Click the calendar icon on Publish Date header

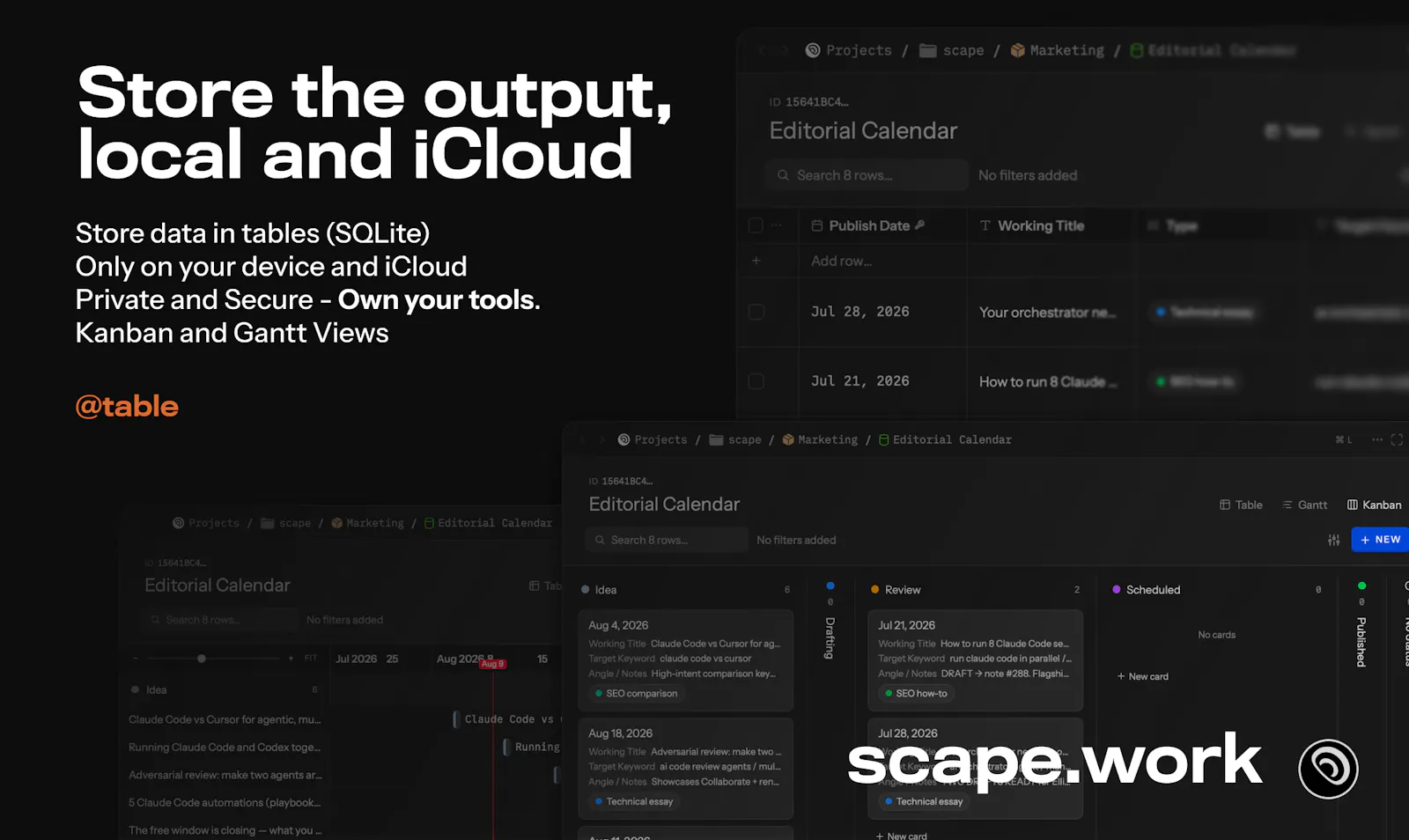pos(817,225)
